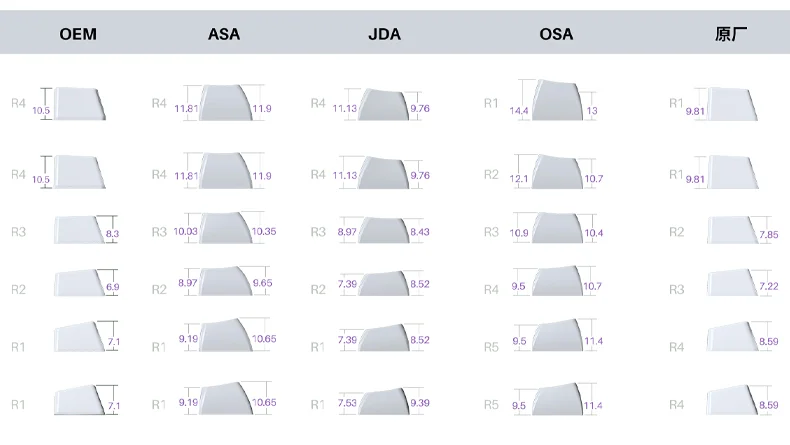This screenshot has width=790, height=445.
Task: Select the ASA profile header
Action: pos(224,34)
